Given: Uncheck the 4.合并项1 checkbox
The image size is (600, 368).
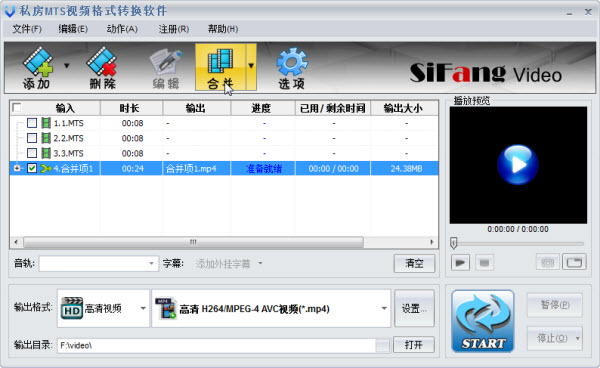Looking at the screenshot, I should tap(32, 168).
